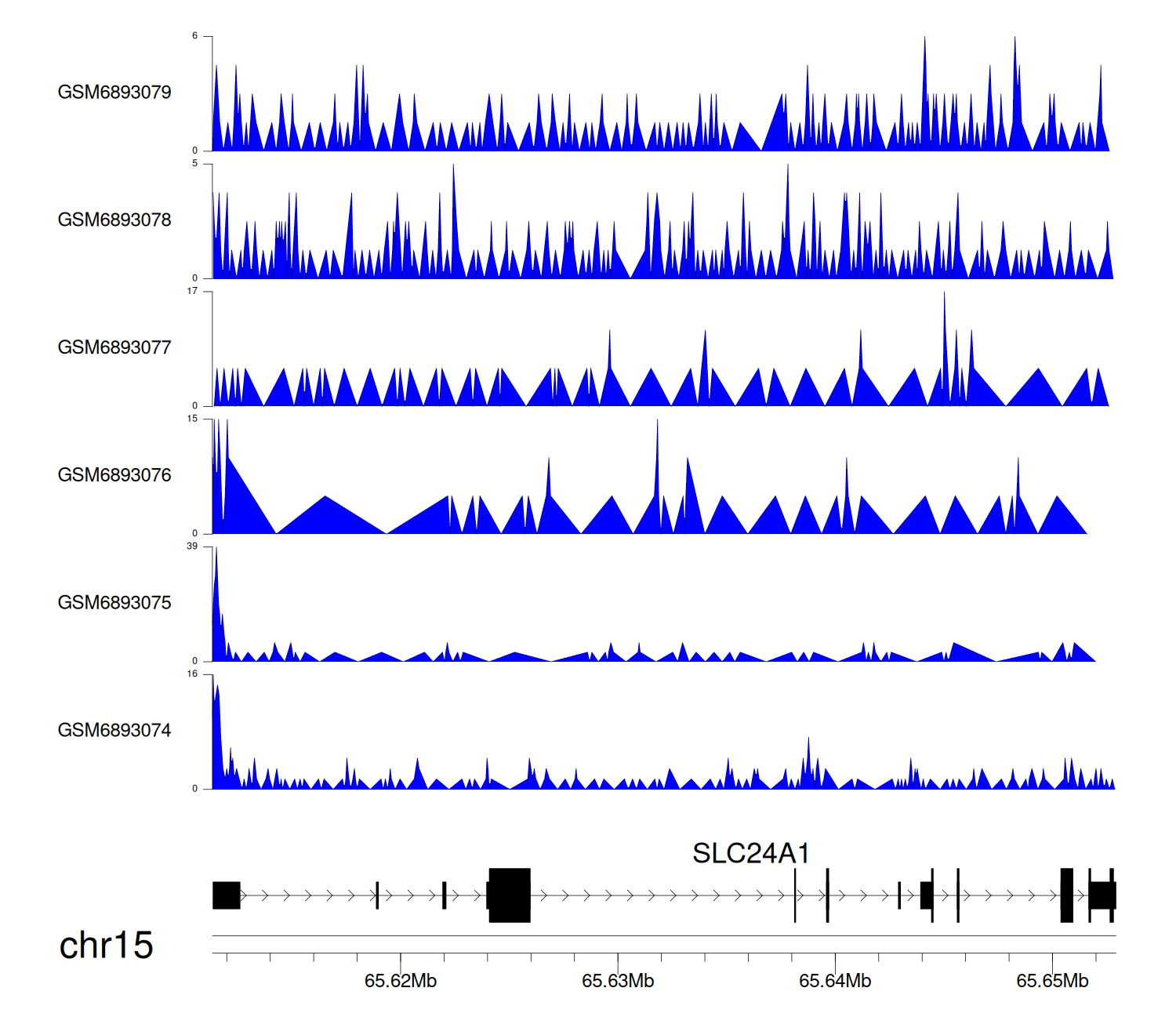Click the chr15 chromosome label
Image resolution: width=1176 pixels, height=1035 pixels.
(106, 945)
